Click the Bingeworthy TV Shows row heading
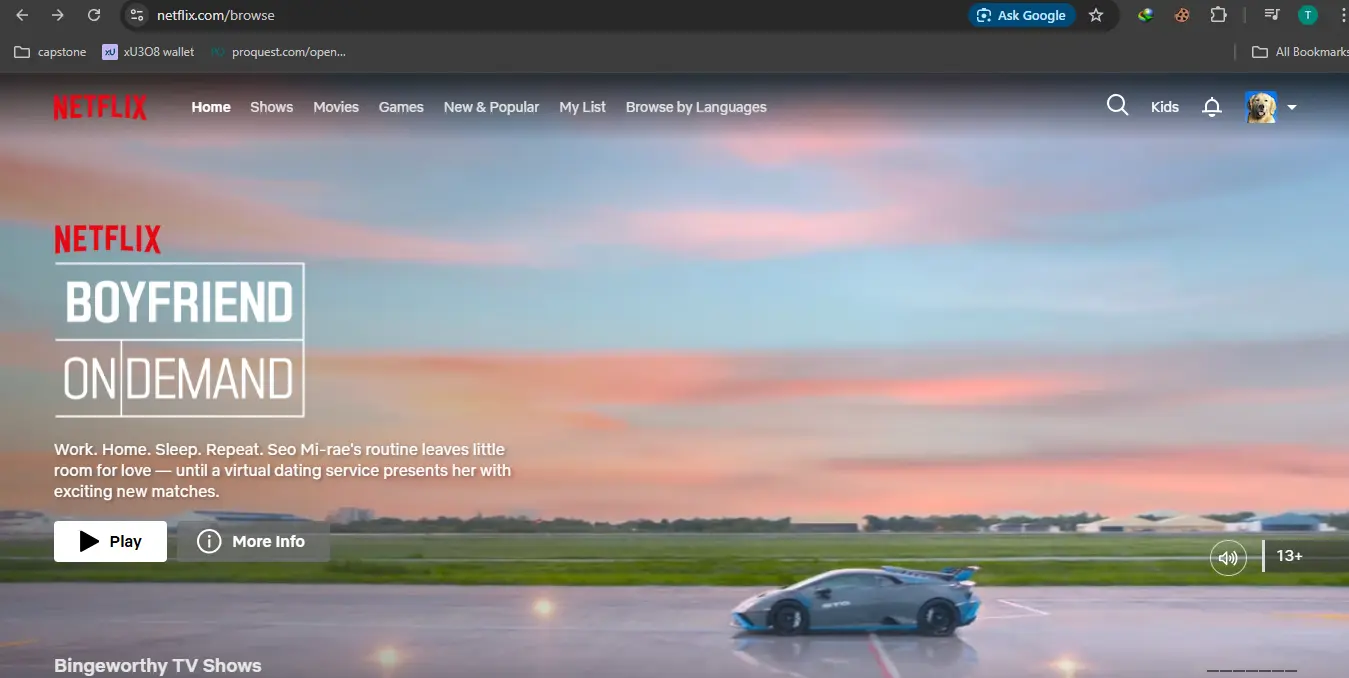1349x678 pixels. coord(158,666)
